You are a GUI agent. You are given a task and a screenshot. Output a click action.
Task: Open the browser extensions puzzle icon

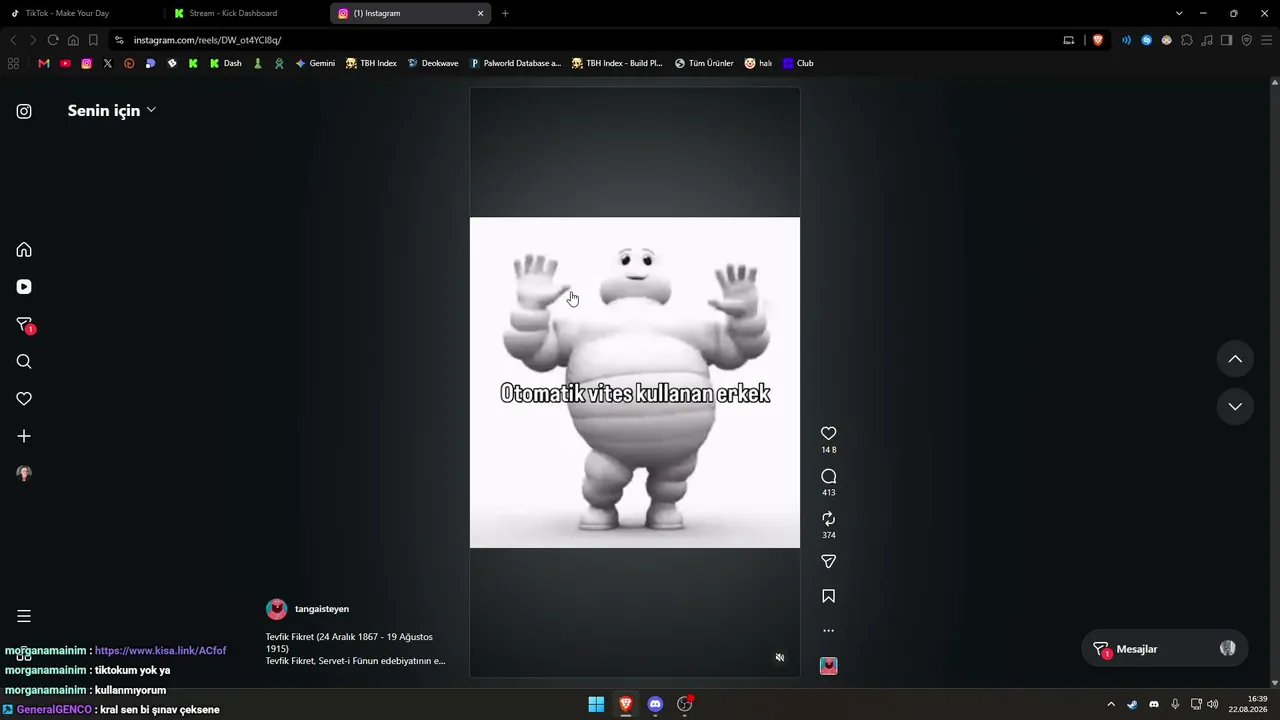click(1187, 40)
